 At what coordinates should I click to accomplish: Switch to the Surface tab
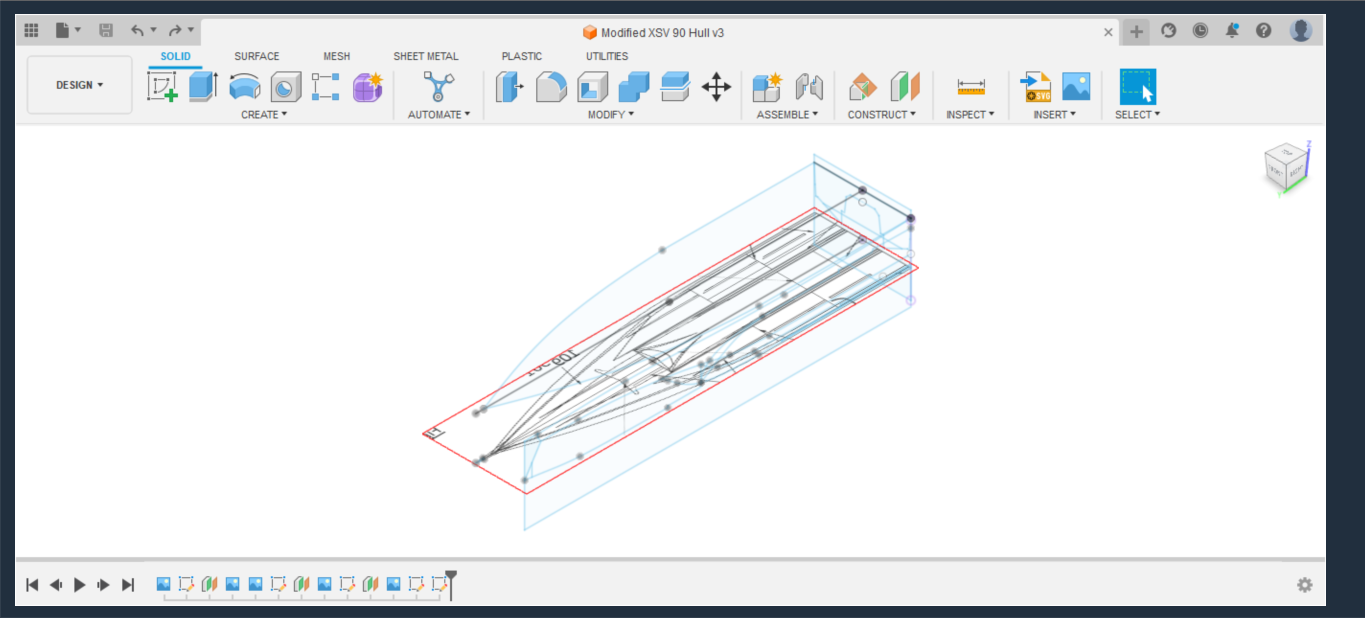256,56
